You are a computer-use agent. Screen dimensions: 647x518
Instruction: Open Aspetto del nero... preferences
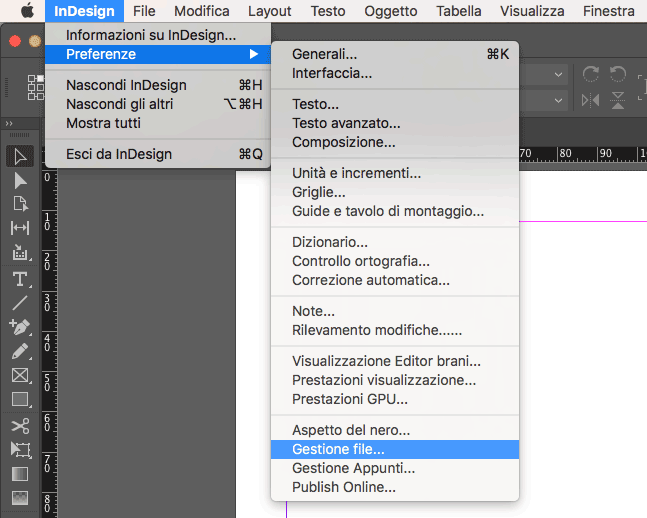[395, 430]
